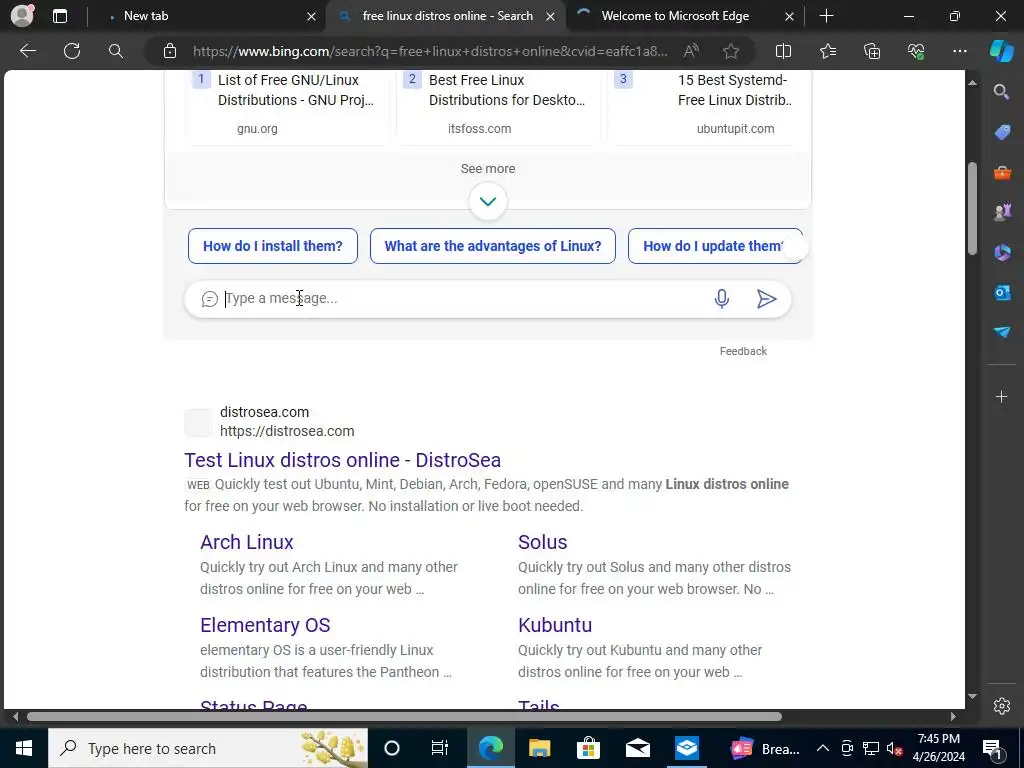Click the search icon beside the address bar

coord(116,51)
